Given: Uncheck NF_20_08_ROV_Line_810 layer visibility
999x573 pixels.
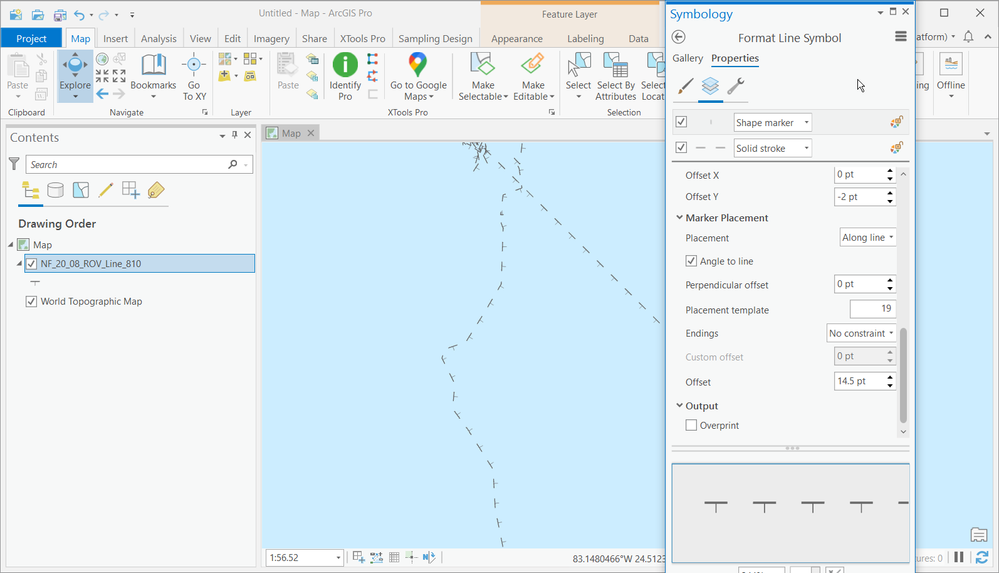Looking at the screenshot, I should 31,264.
